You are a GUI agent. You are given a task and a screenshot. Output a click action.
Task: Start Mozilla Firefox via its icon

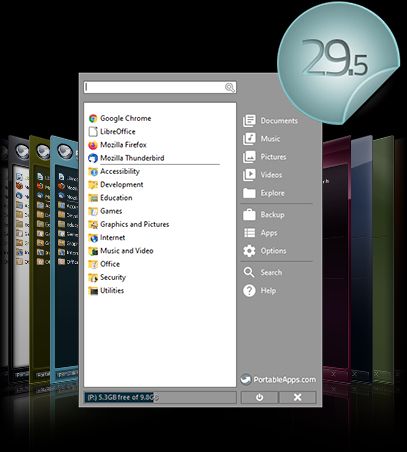click(93, 145)
